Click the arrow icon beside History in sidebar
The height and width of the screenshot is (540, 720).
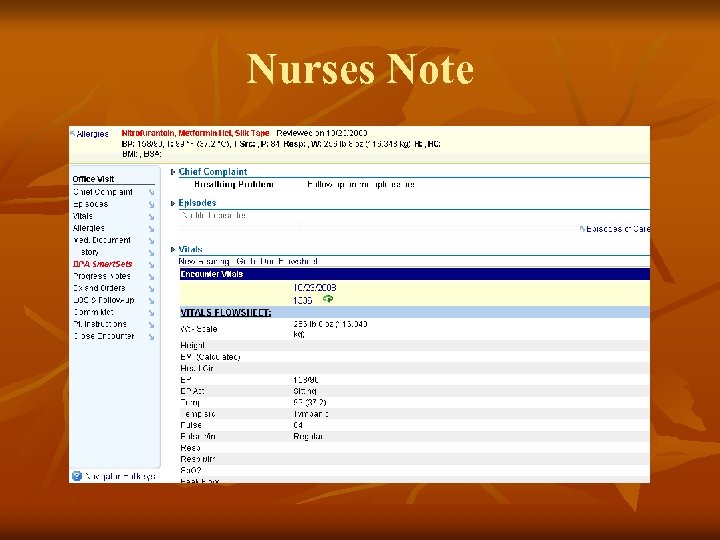point(152,253)
